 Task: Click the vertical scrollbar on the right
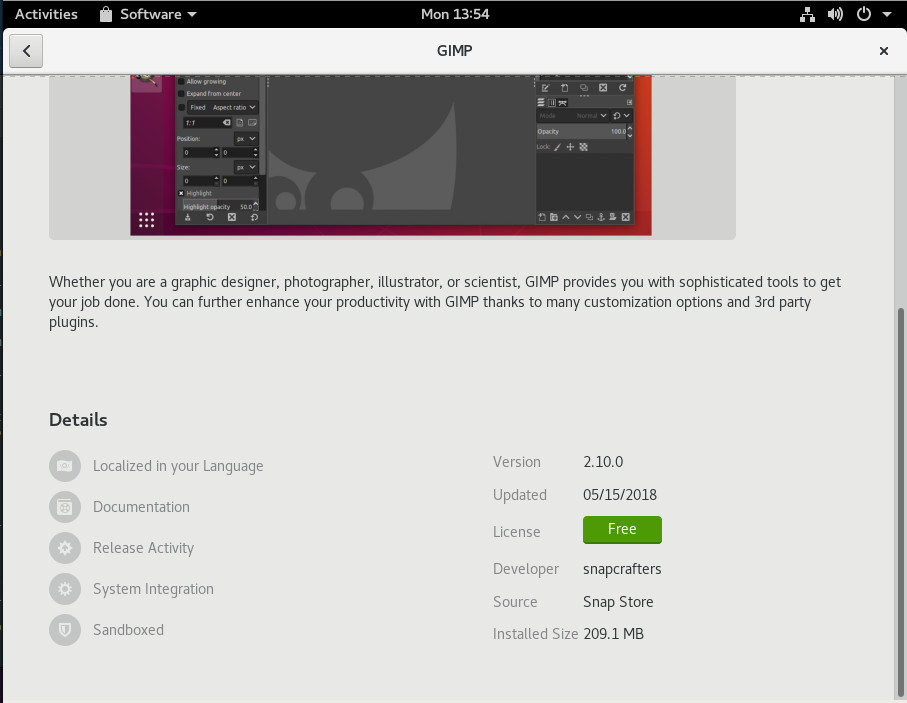pos(900,500)
